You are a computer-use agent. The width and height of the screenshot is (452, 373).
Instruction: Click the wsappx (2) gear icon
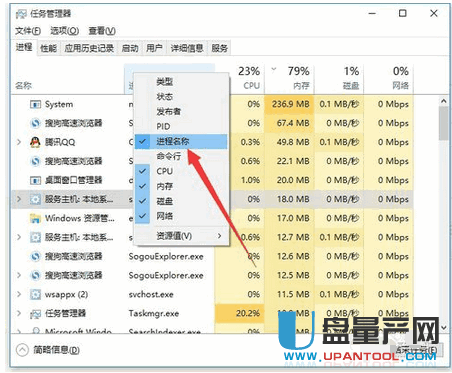35,294
